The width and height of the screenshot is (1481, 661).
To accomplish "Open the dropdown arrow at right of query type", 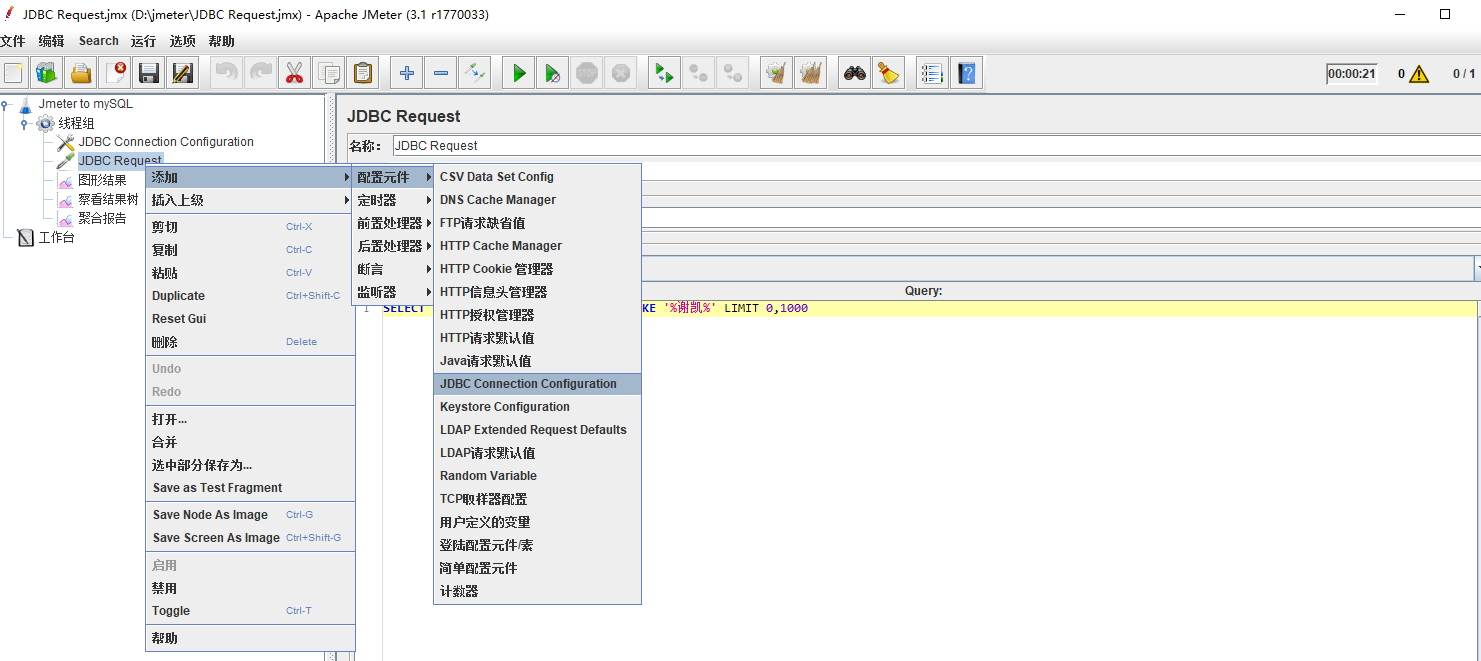I will (x=1478, y=268).
